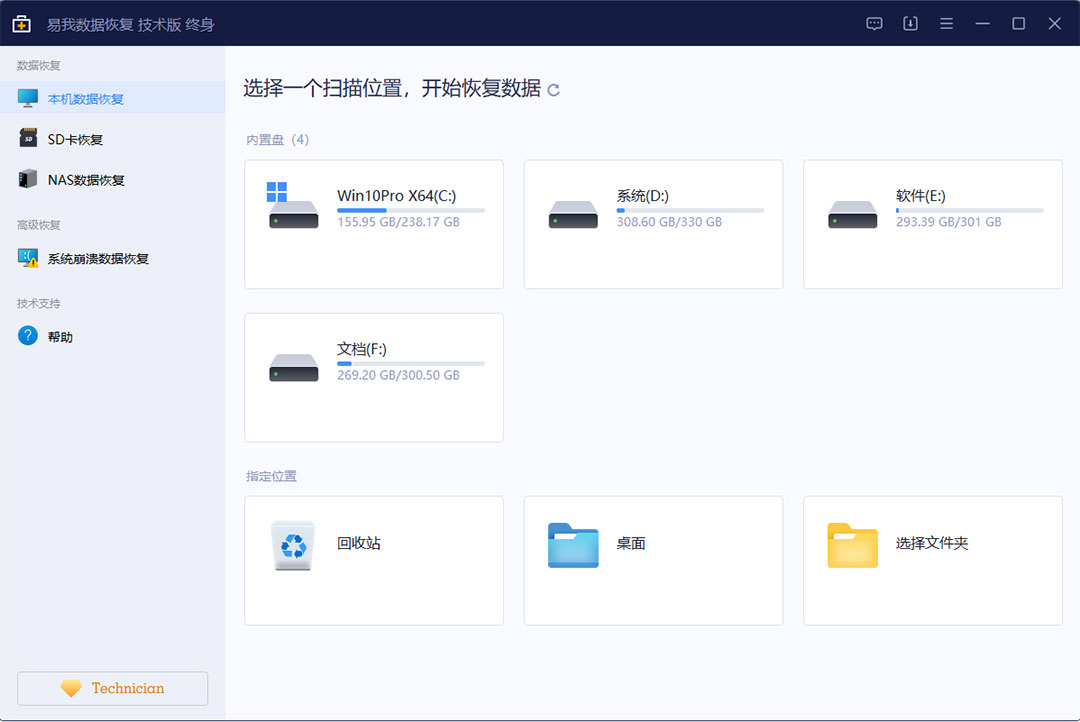Click the title 易我数据恢复 技术版 终身
Viewport: 1080px width, 722px height.
tap(130, 25)
